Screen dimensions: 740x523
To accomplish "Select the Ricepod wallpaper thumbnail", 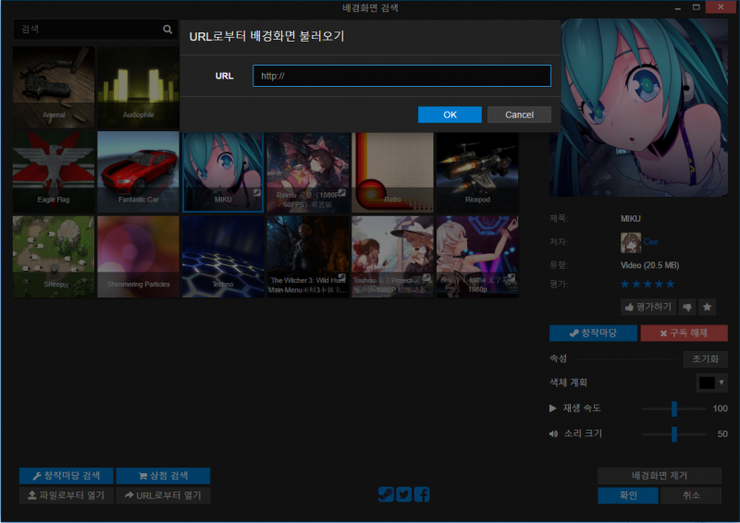I will (477, 172).
